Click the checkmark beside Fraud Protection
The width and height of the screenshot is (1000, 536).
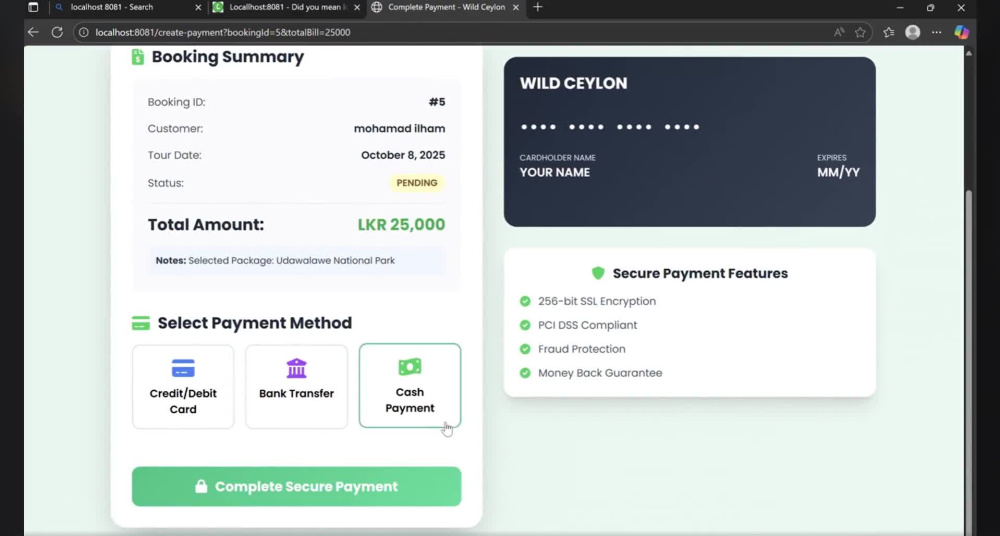tap(525, 349)
